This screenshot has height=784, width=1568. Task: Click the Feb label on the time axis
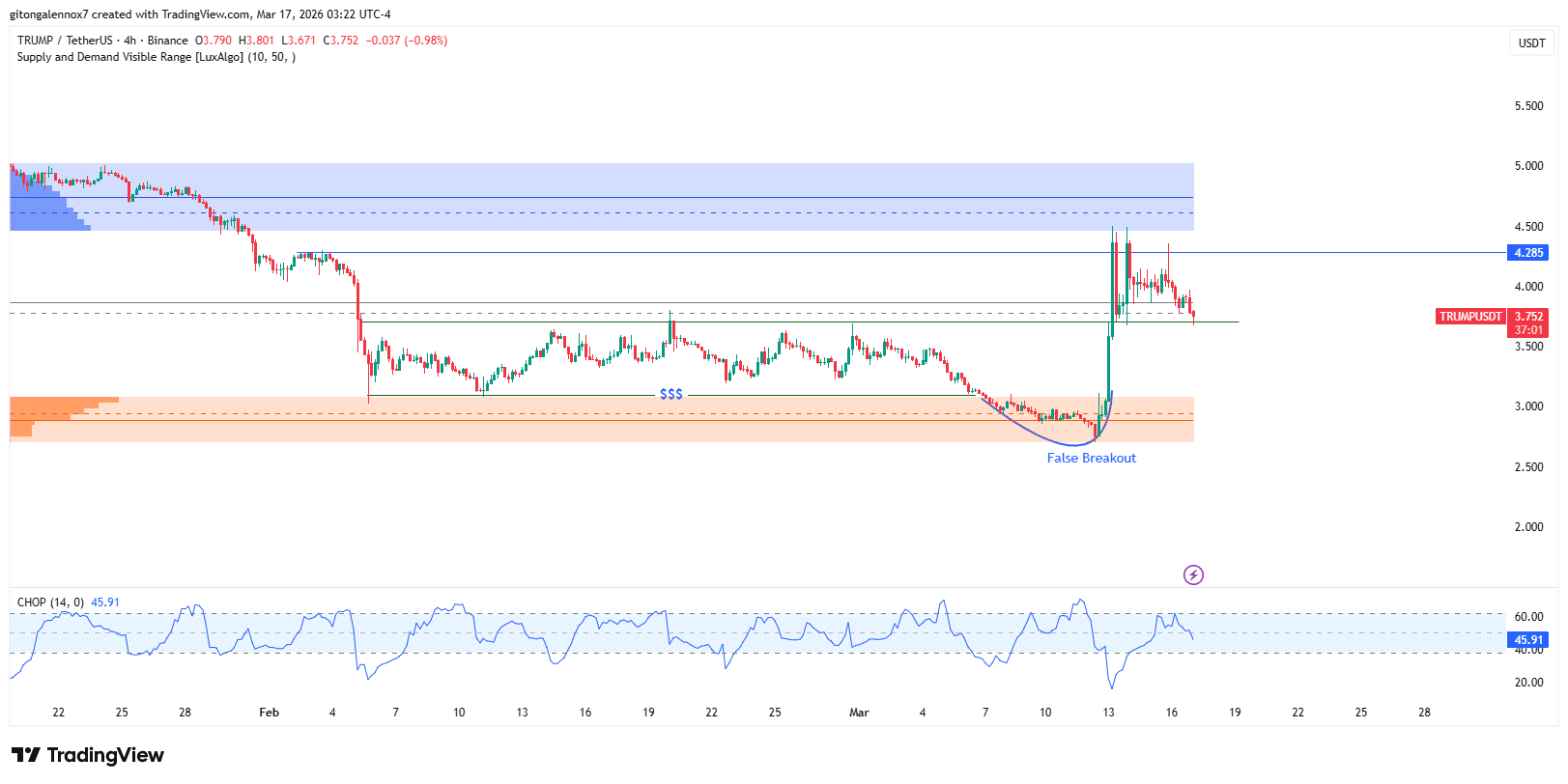pyautogui.click(x=269, y=713)
